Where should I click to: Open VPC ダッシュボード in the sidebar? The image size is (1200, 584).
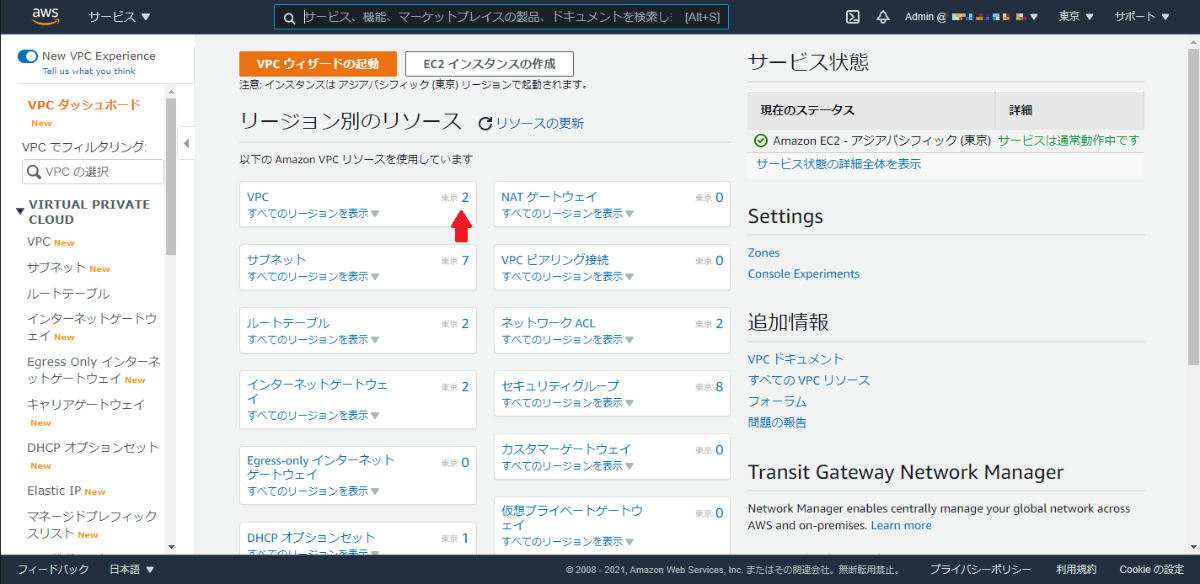pyautogui.click(x=84, y=105)
